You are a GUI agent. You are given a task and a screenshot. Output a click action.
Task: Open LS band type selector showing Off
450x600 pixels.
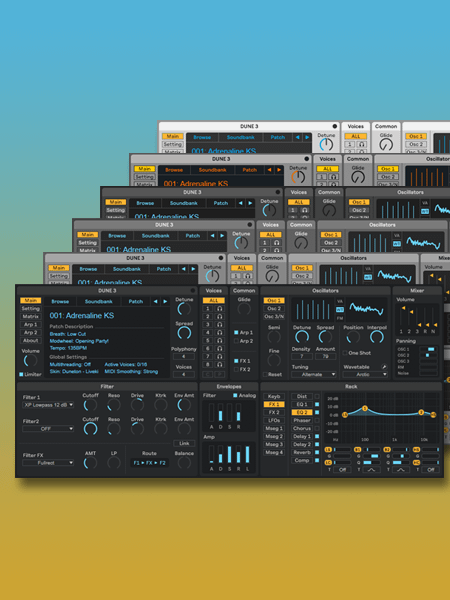[x=342, y=470]
